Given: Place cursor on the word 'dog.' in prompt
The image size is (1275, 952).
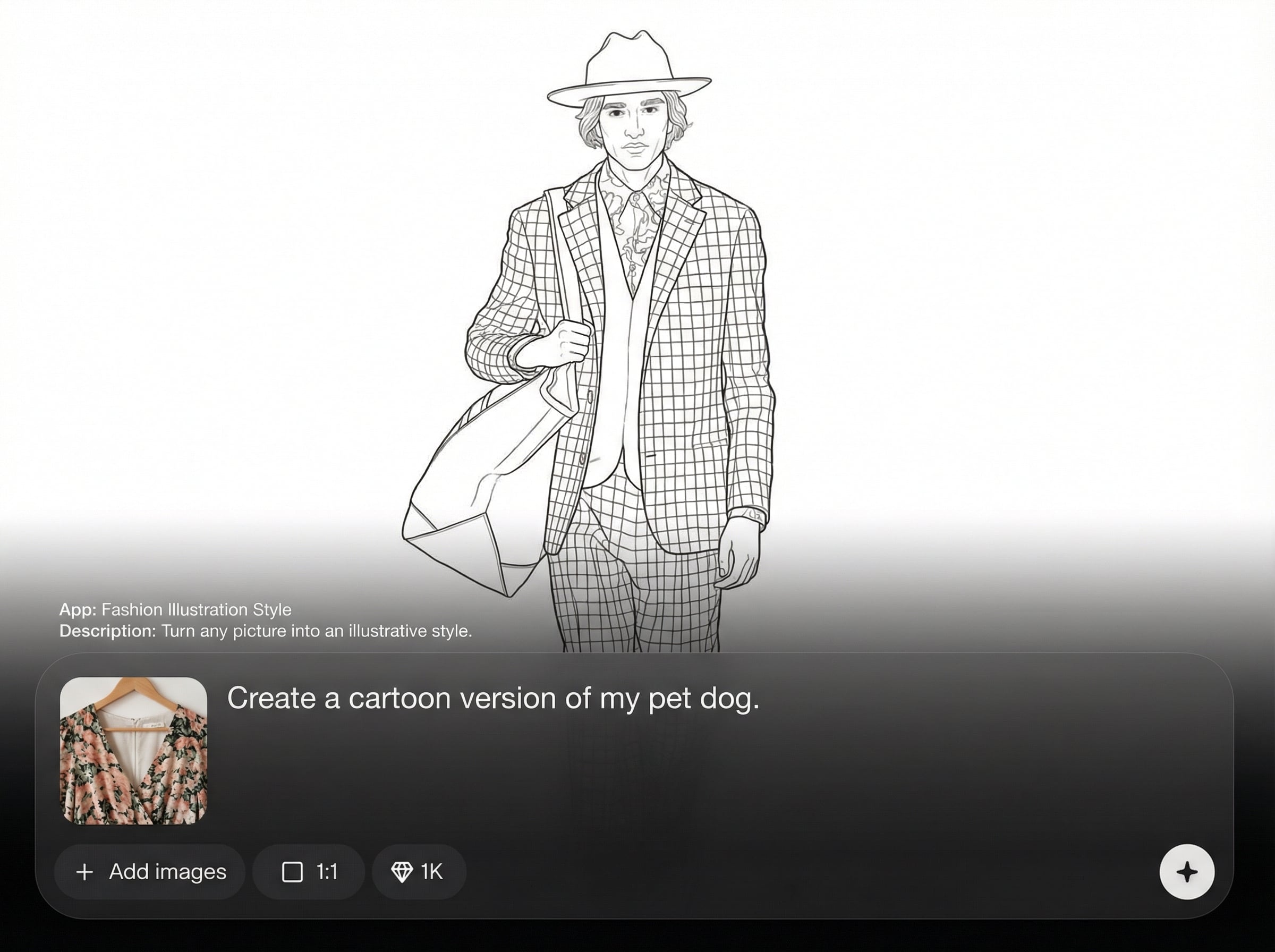Looking at the screenshot, I should (729, 699).
